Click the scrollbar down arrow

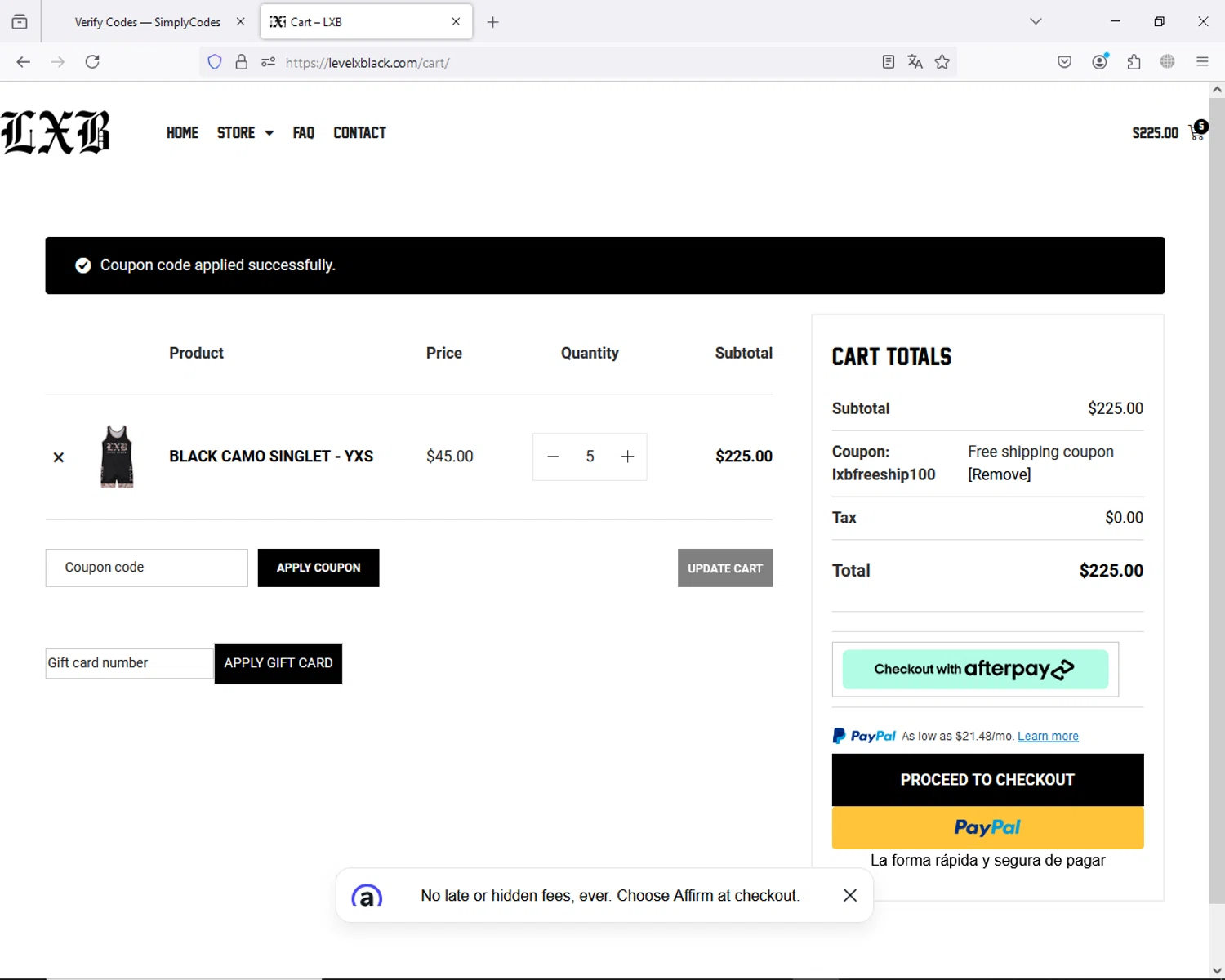pyautogui.click(x=1217, y=971)
